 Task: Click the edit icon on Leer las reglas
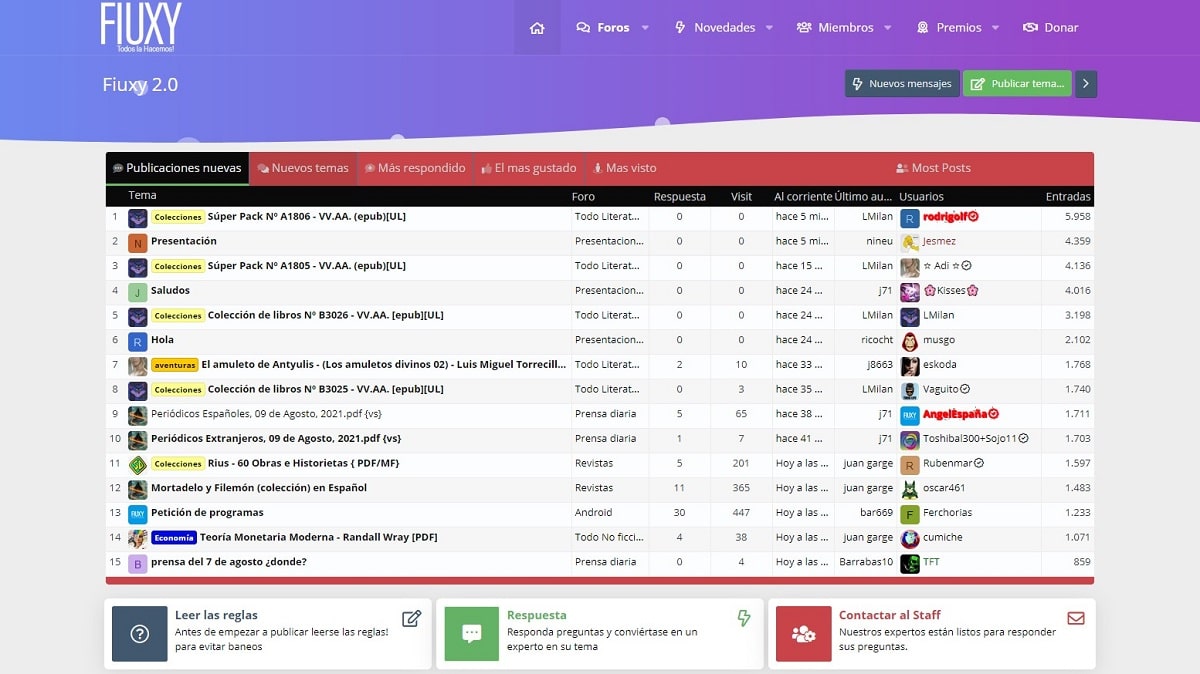(x=411, y=619)
